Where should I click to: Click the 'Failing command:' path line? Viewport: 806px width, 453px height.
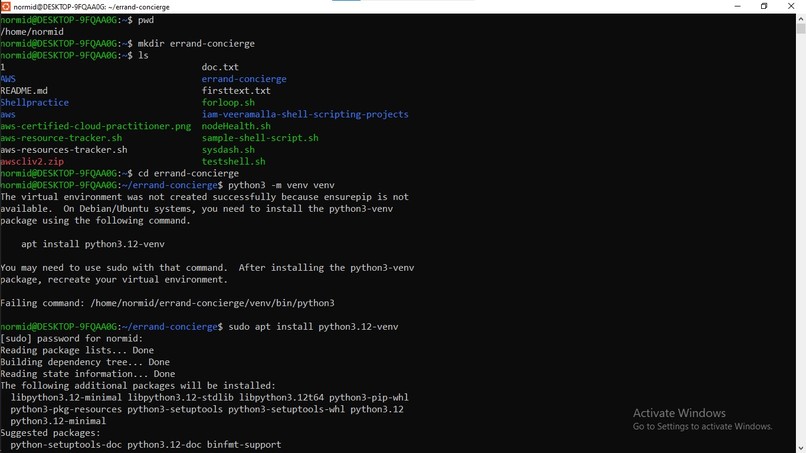168,303
